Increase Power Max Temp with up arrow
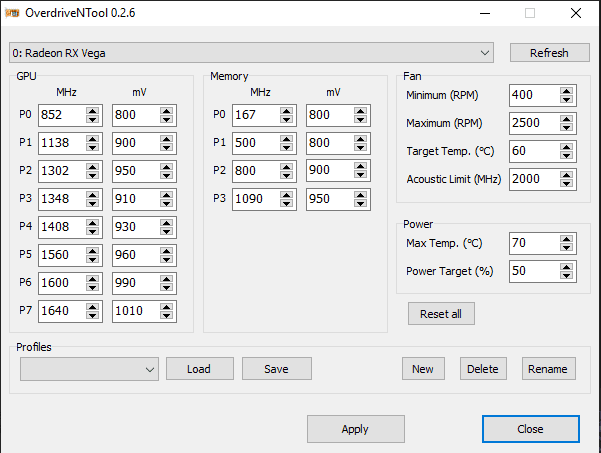 [x=566, y=239]
